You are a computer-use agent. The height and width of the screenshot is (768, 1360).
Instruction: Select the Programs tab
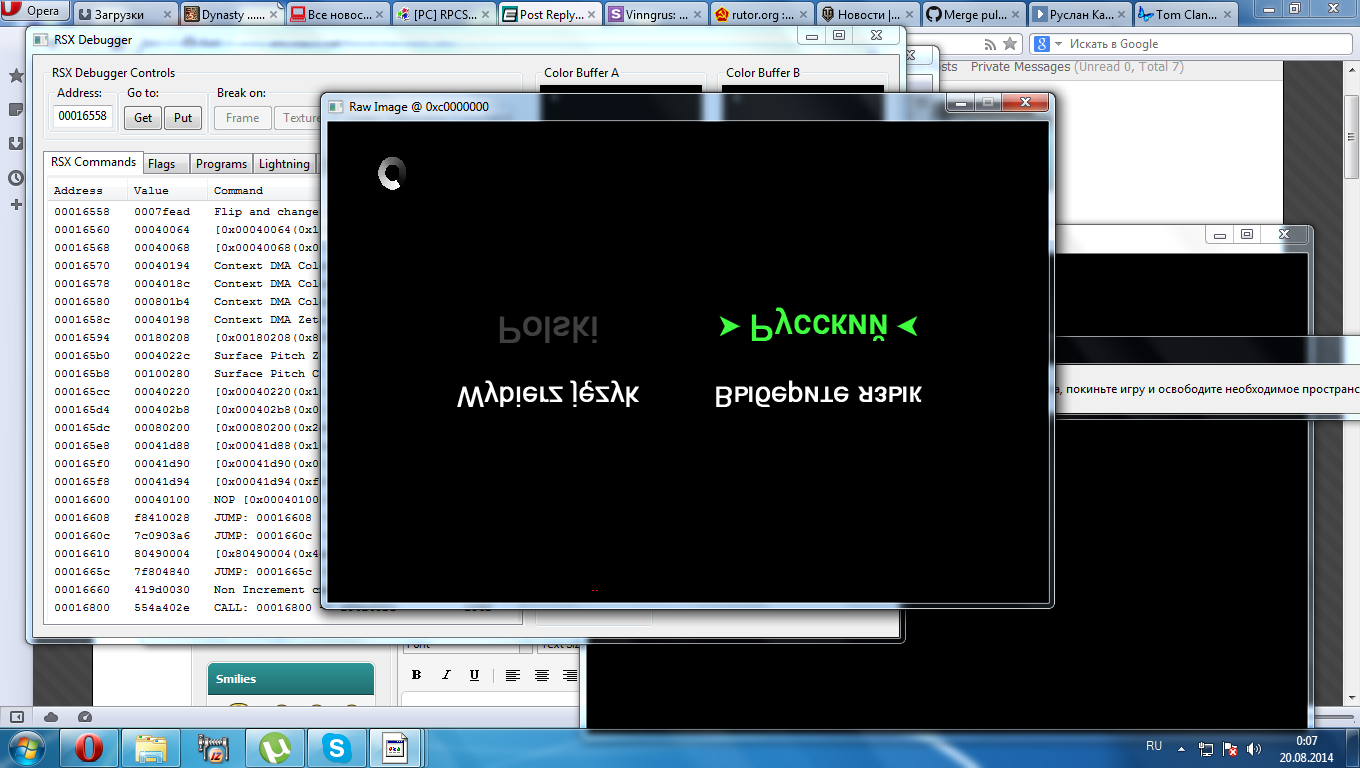tap(221, 164)
